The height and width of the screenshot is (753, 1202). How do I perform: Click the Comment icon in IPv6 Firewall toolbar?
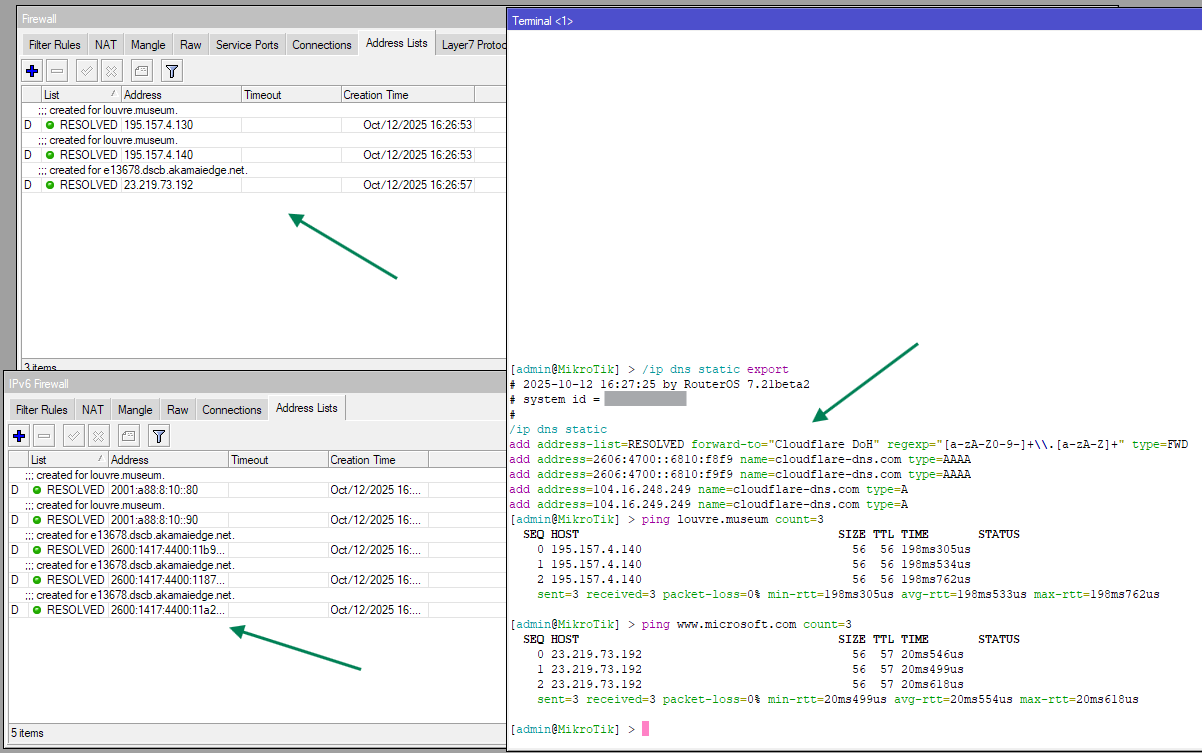(128, 435)
